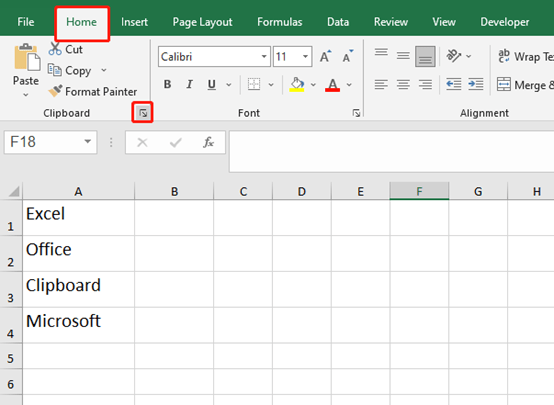Click the Cut scissors icon
This screenshot has width=554, height=405.
[x=55, y=49]
